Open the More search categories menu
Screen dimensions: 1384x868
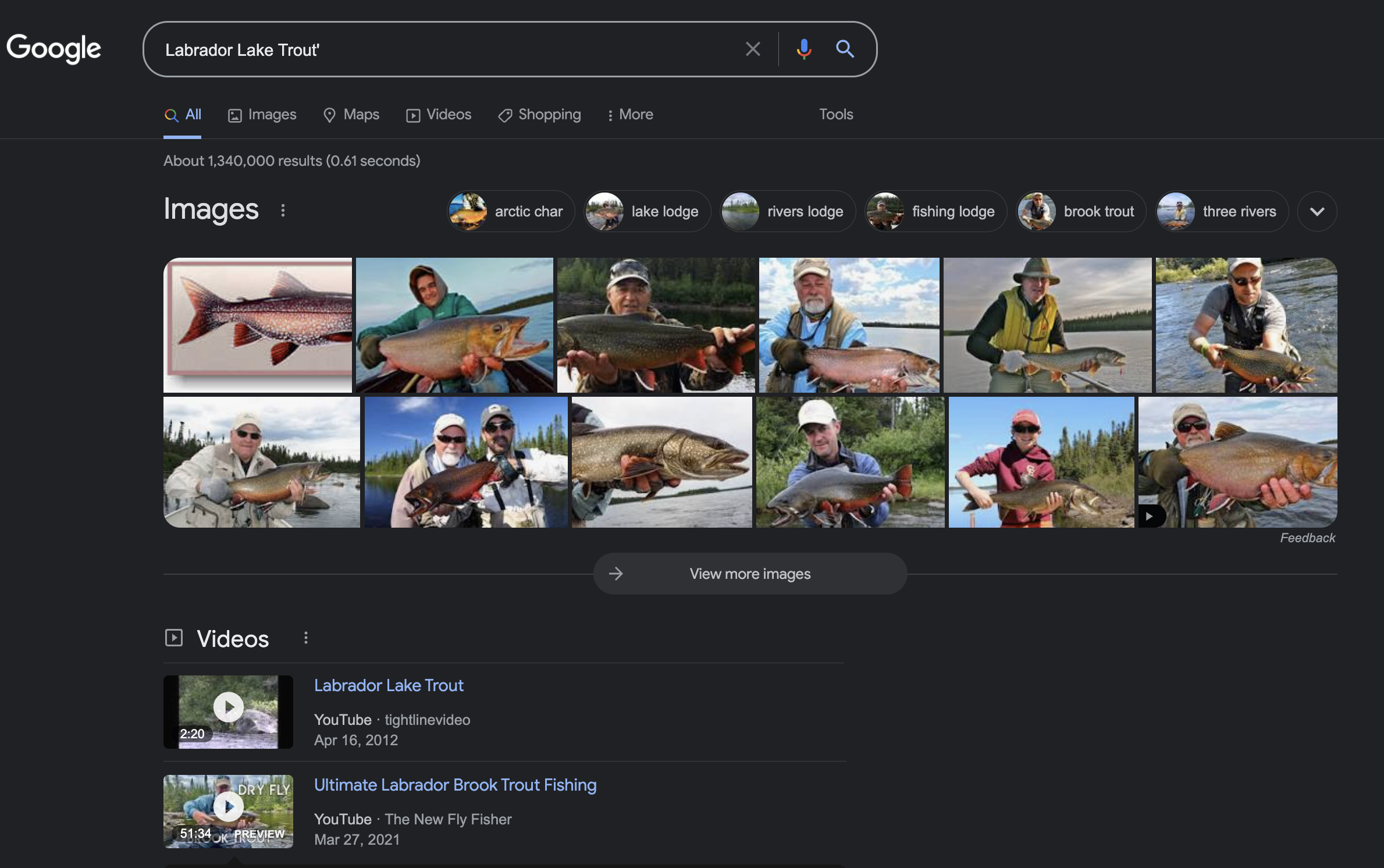tap(629, 115)
